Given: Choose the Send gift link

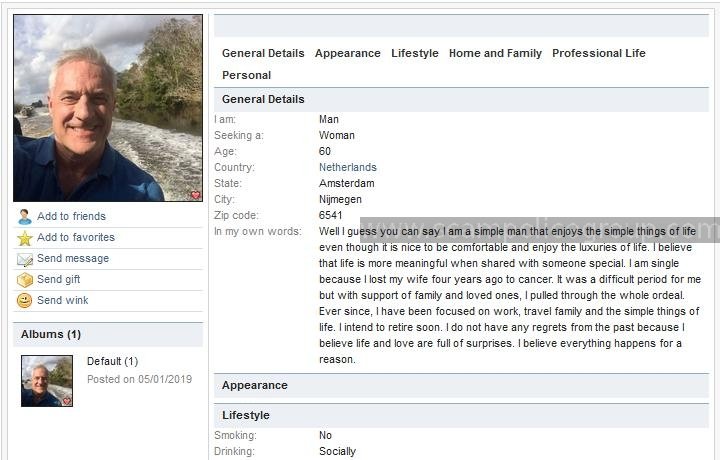Looking at the screenshot, I should pyautogui.click(x=59, y=279).
